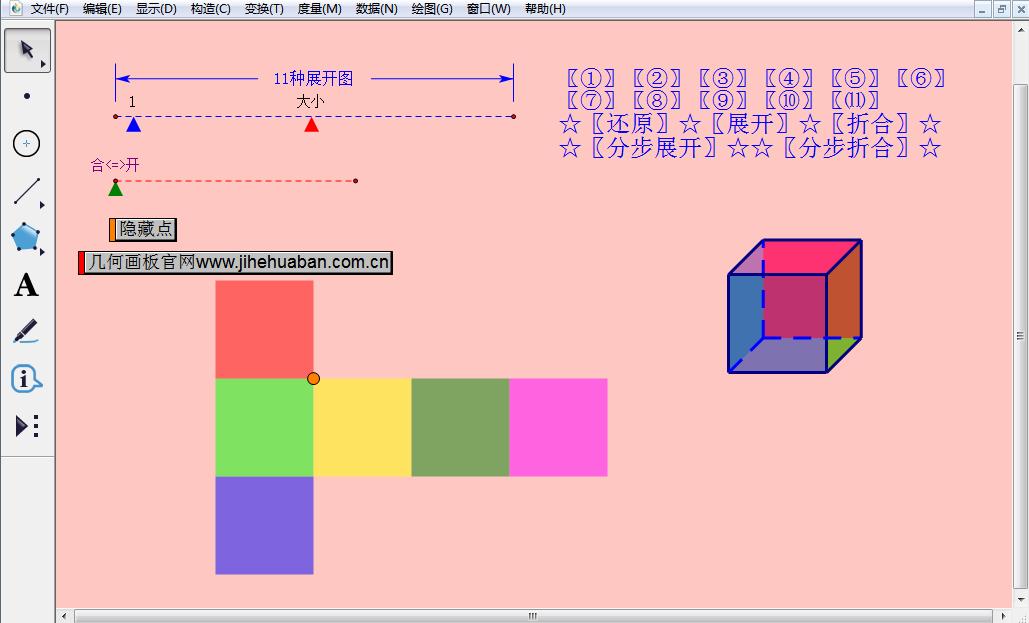Select the Straightedge line tool
The width and height of the screenshot is (1029, 623).
click(26, 191)
